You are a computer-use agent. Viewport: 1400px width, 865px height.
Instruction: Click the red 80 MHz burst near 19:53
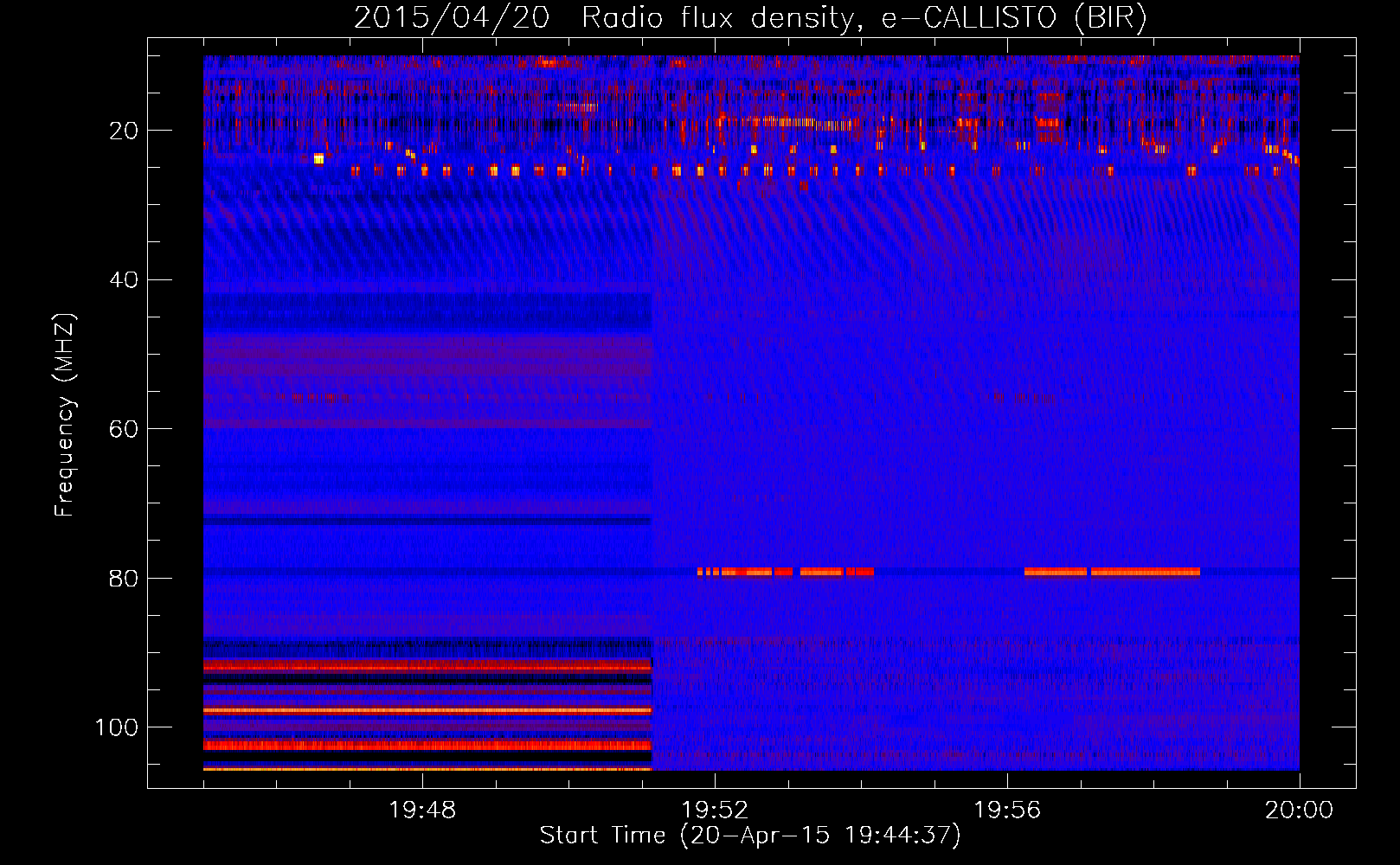click(785, 572)
